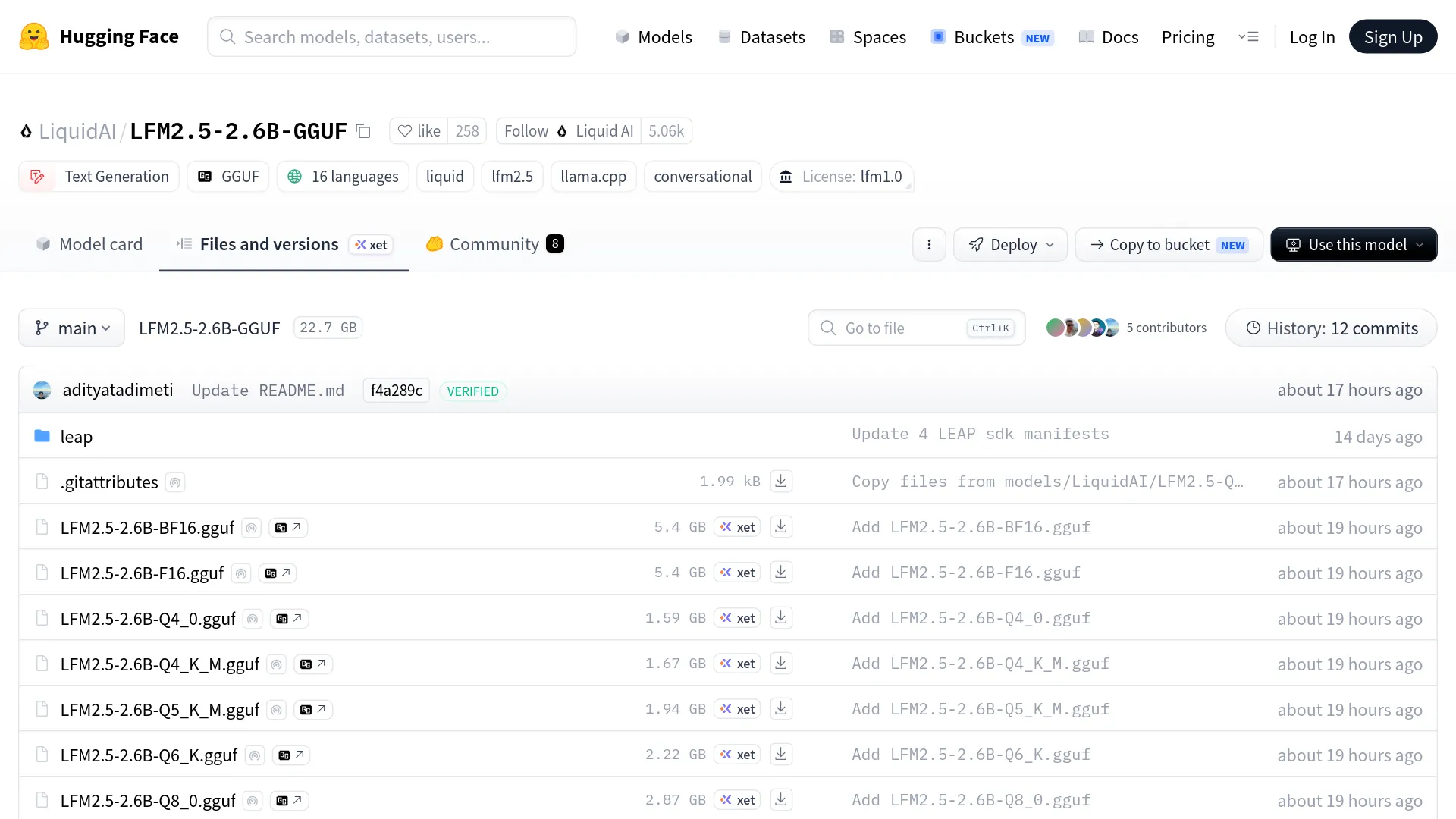Download LFM2.5-2.6B-Q8_0.gguf

coord(781,799)
